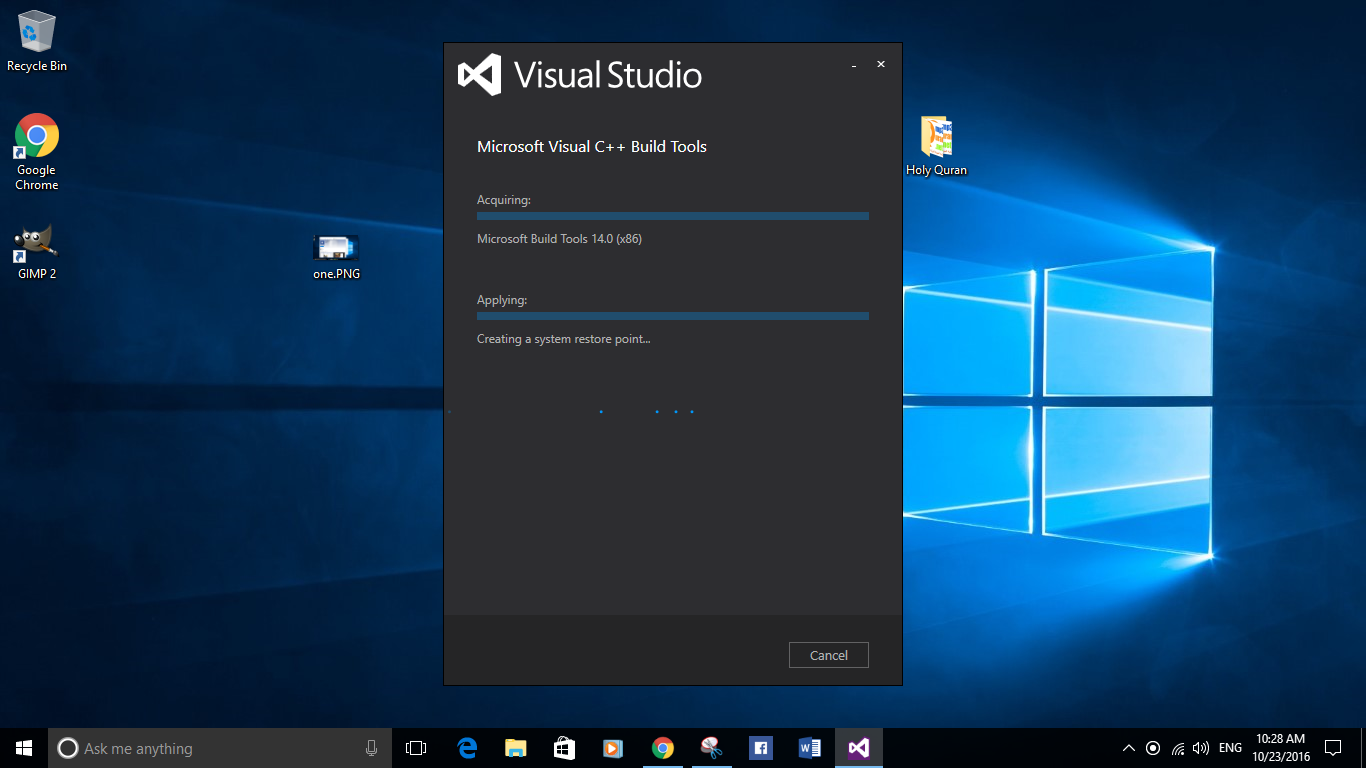This screenshot has height=768, width=1366.
Task: Select the GIMP 2 desktop shortcut
Action: (37, 253)
